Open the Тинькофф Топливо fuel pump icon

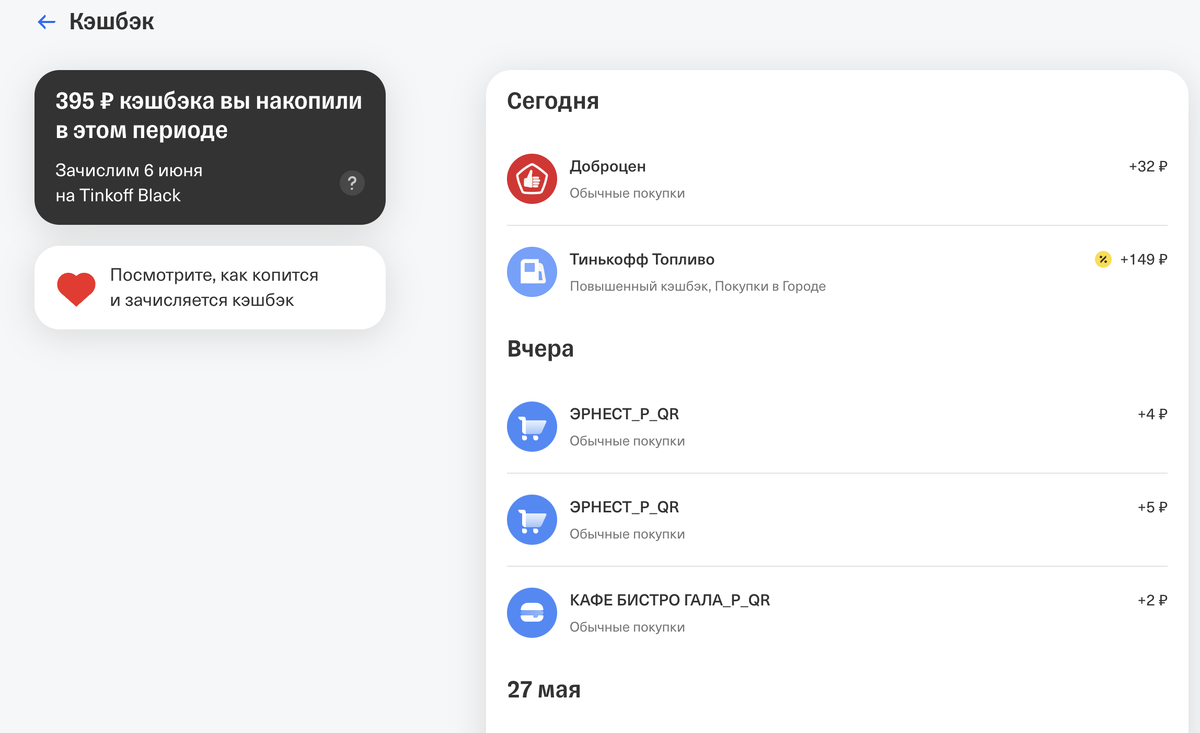pyautogui.click(x=532, y=272)
